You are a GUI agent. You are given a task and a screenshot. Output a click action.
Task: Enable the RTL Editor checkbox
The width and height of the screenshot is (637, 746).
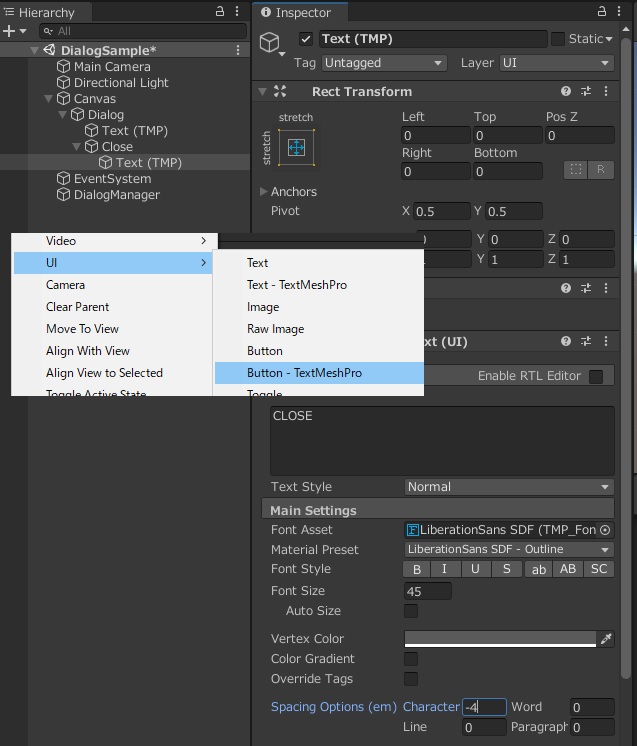[596, 376]
